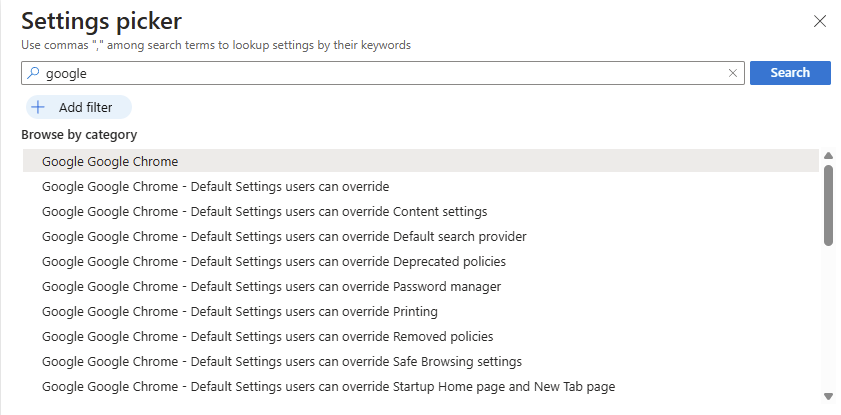Open the Password manager category
The image size is (841, 415).
(420, 286)
